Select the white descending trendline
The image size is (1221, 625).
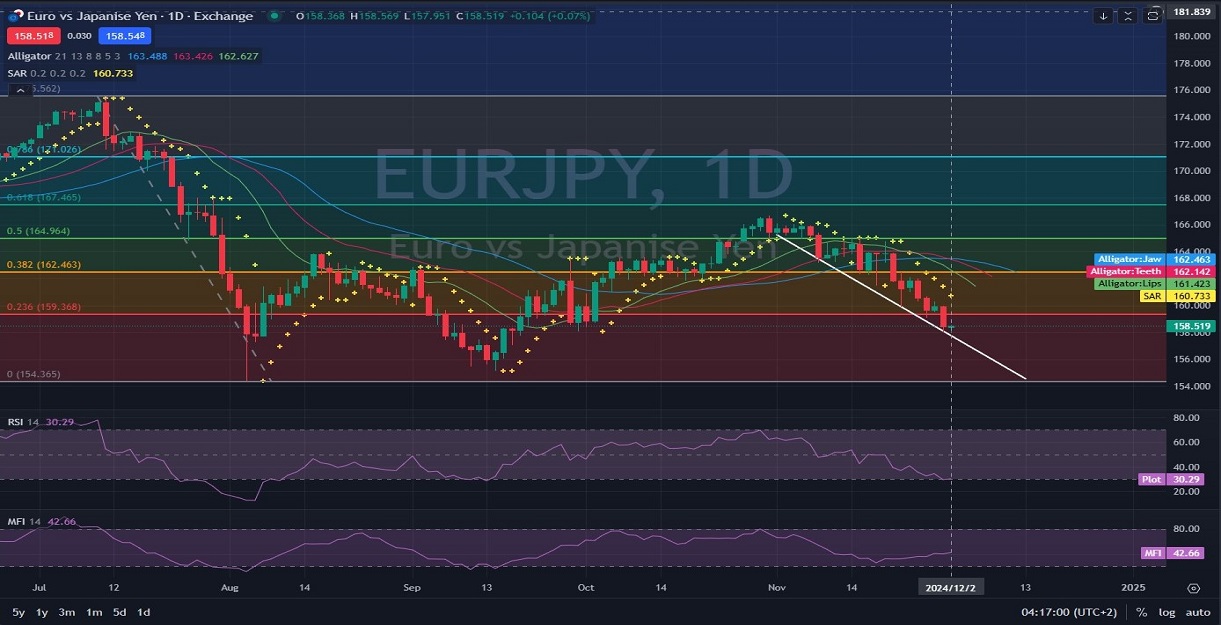click(900, 306)
